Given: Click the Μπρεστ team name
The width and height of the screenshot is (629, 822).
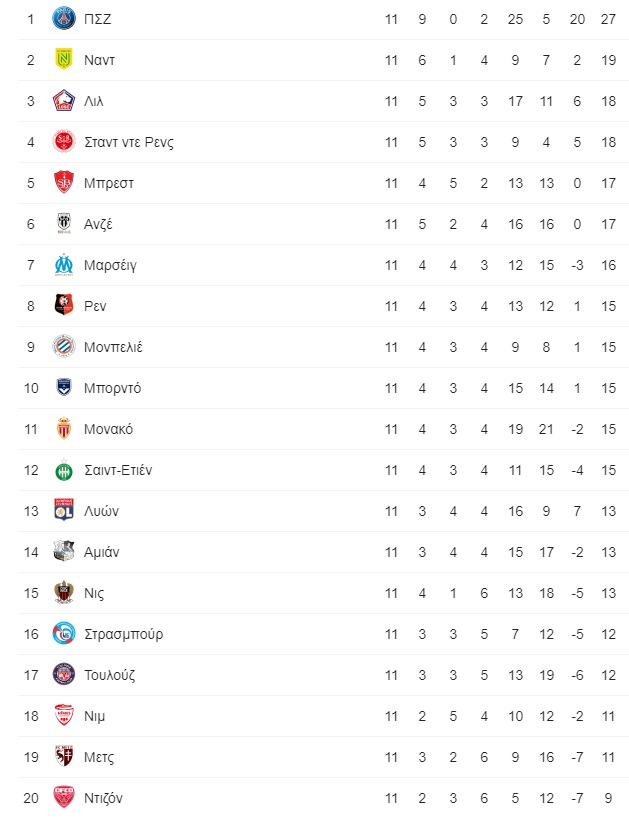Looking at the screenshot, I should [109, 183].
